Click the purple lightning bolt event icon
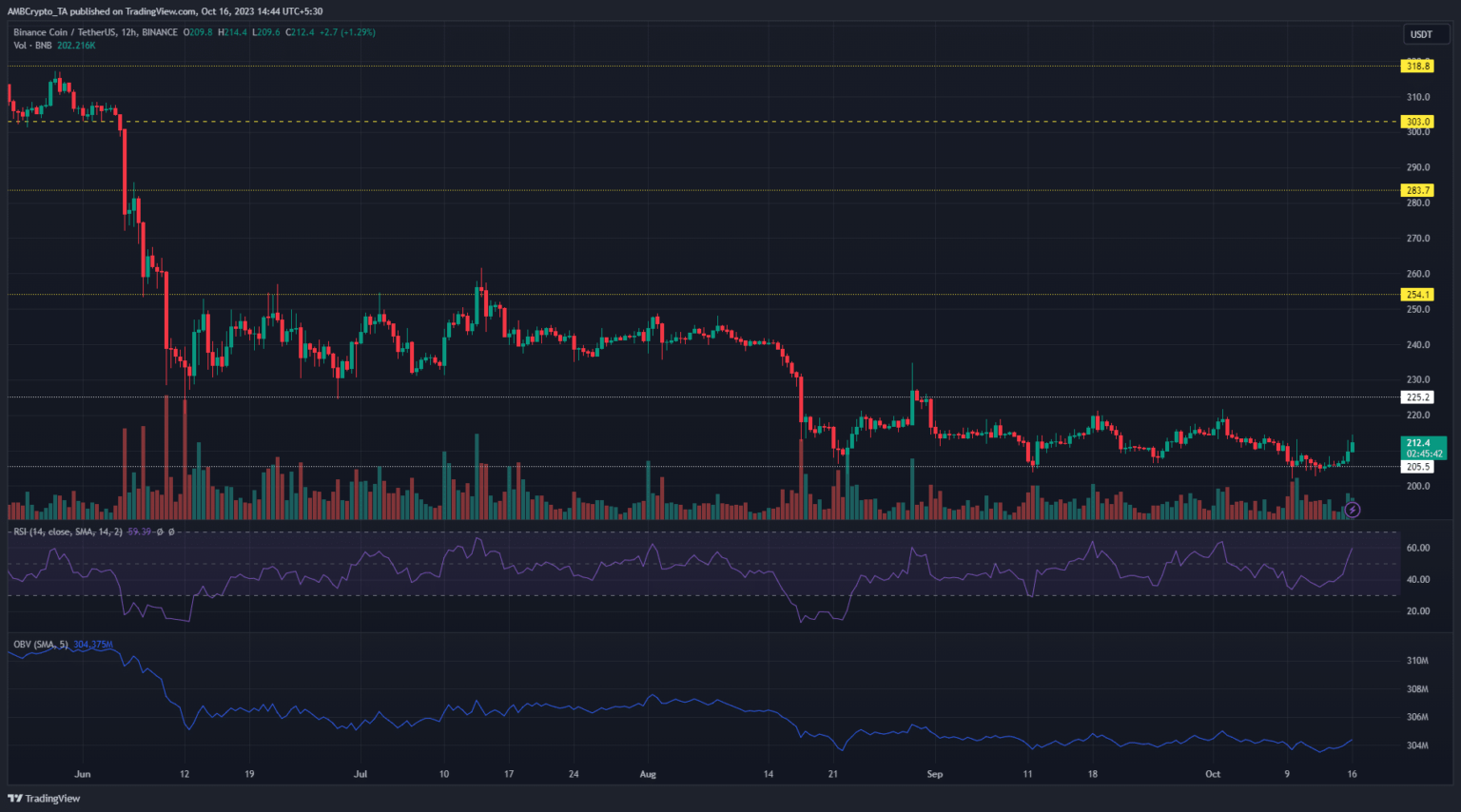The height and width of the screenshot is (812, 1461). (1352, 511)
